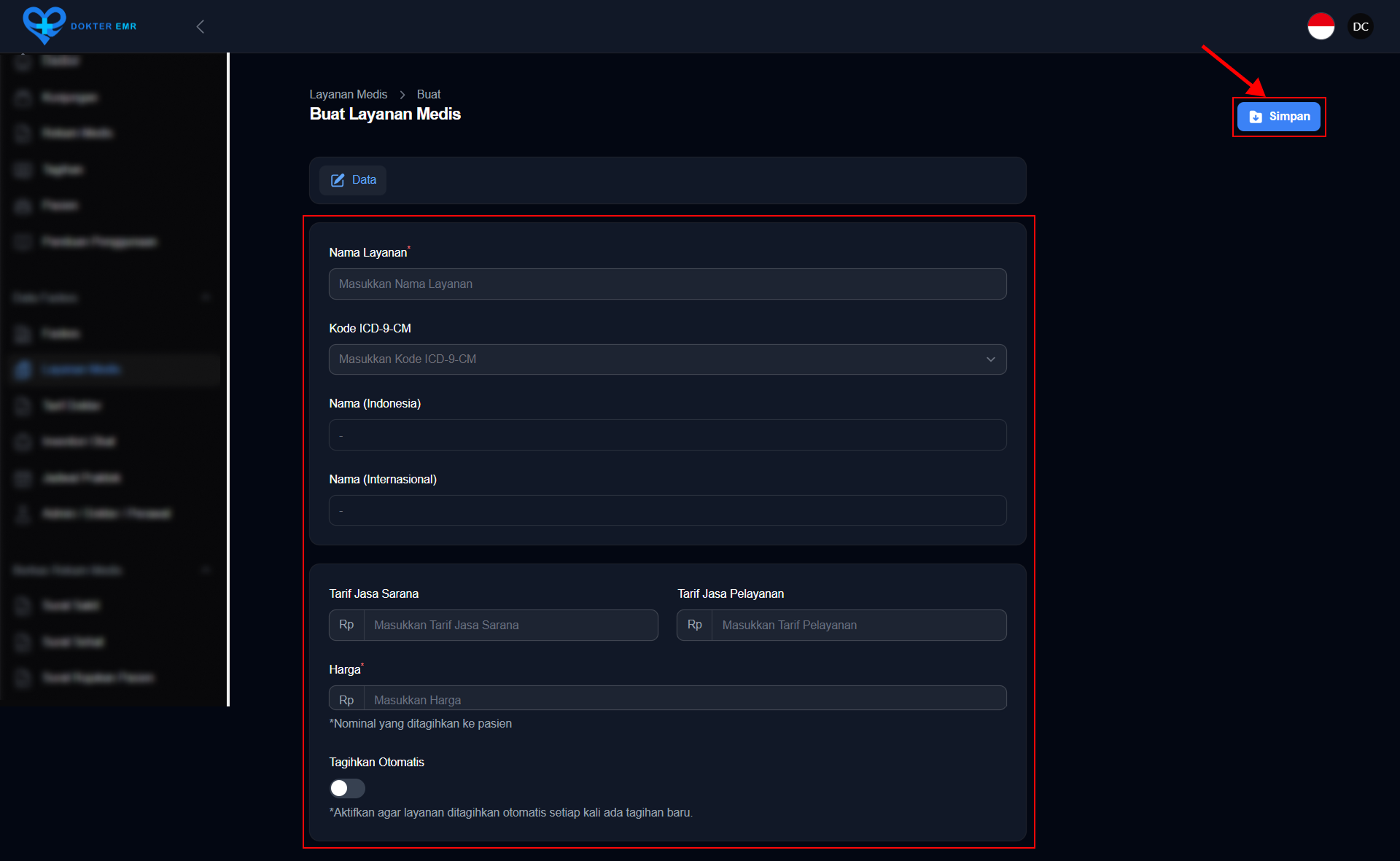Click the Buat Layanan Medis page heading

click(385, 114)
